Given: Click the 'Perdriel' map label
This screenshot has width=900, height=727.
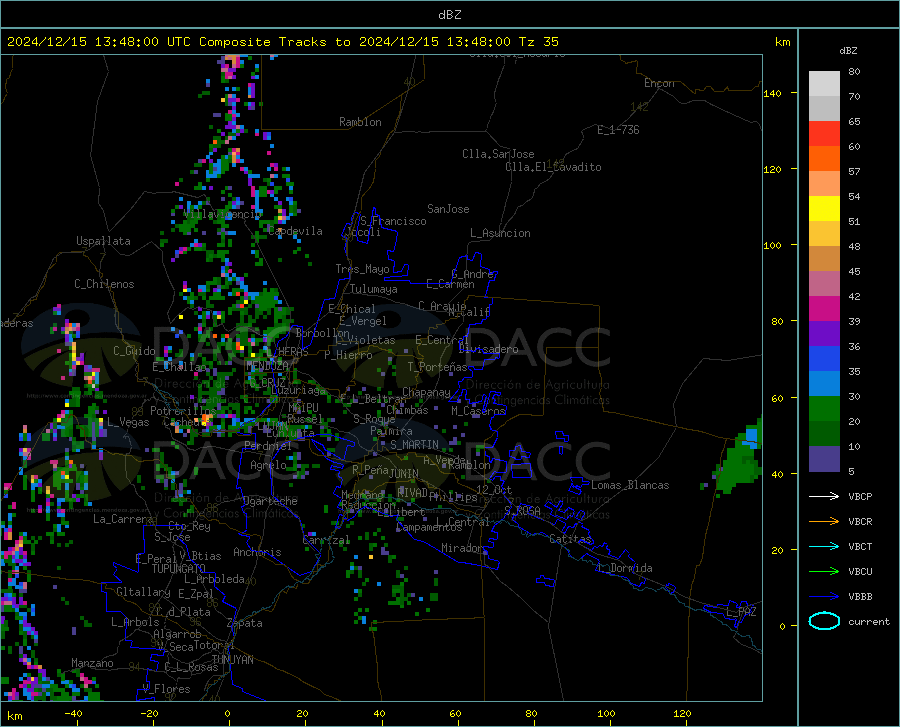Looking at the screenshot, I should coord(268,445).
